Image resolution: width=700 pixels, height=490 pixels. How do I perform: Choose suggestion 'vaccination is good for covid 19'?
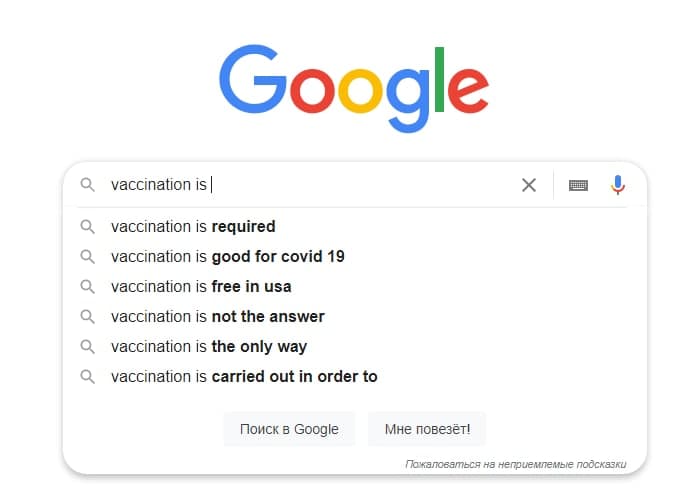pos(228,257)
